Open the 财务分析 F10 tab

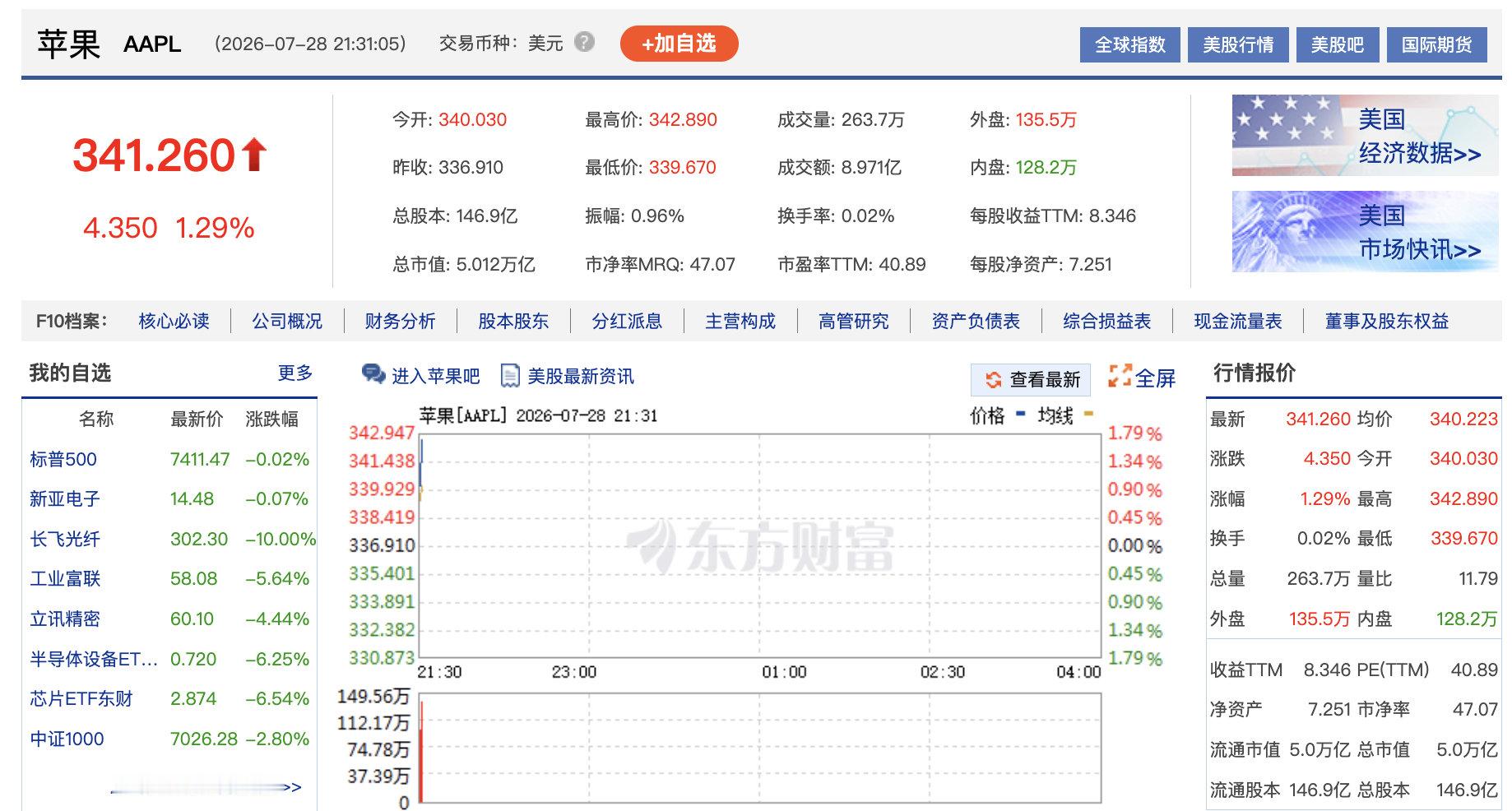coord(400,321)
